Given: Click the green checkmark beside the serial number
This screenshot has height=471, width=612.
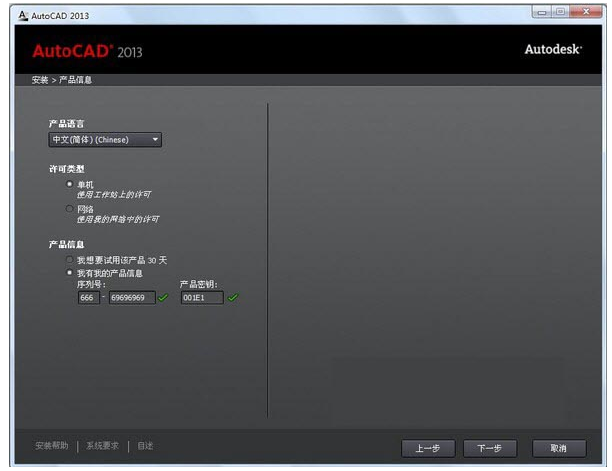Looking at the screenshot, I should (x=163, y=297).
